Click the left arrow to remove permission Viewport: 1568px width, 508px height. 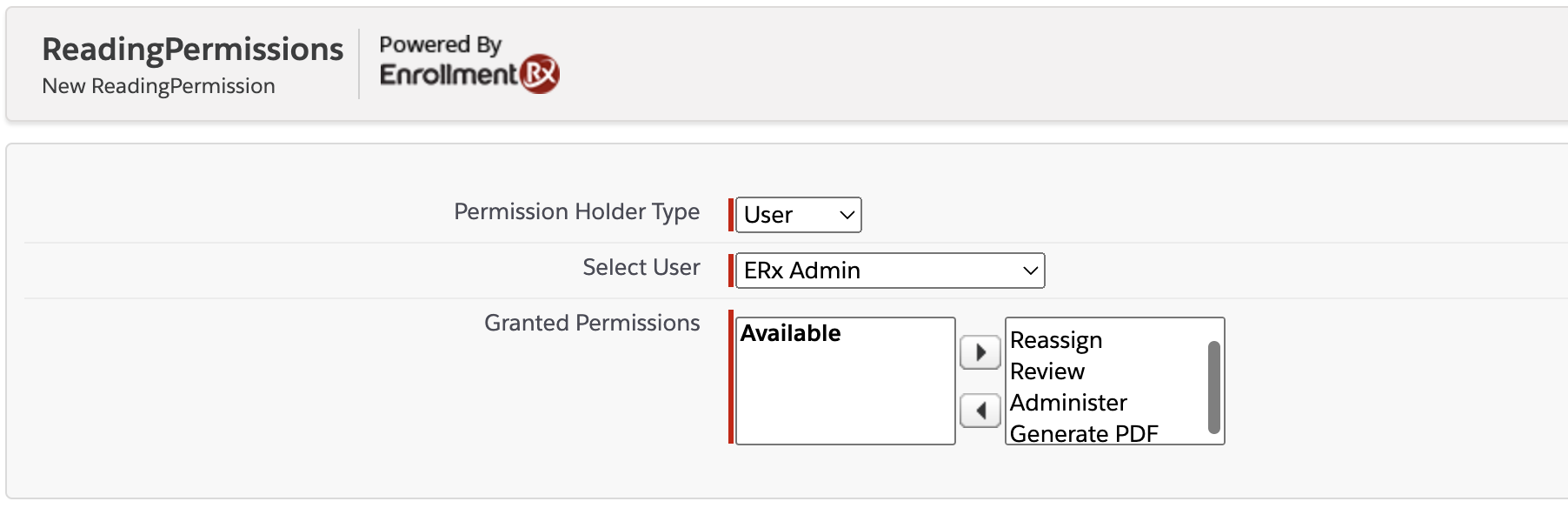(x=980, y=410)
